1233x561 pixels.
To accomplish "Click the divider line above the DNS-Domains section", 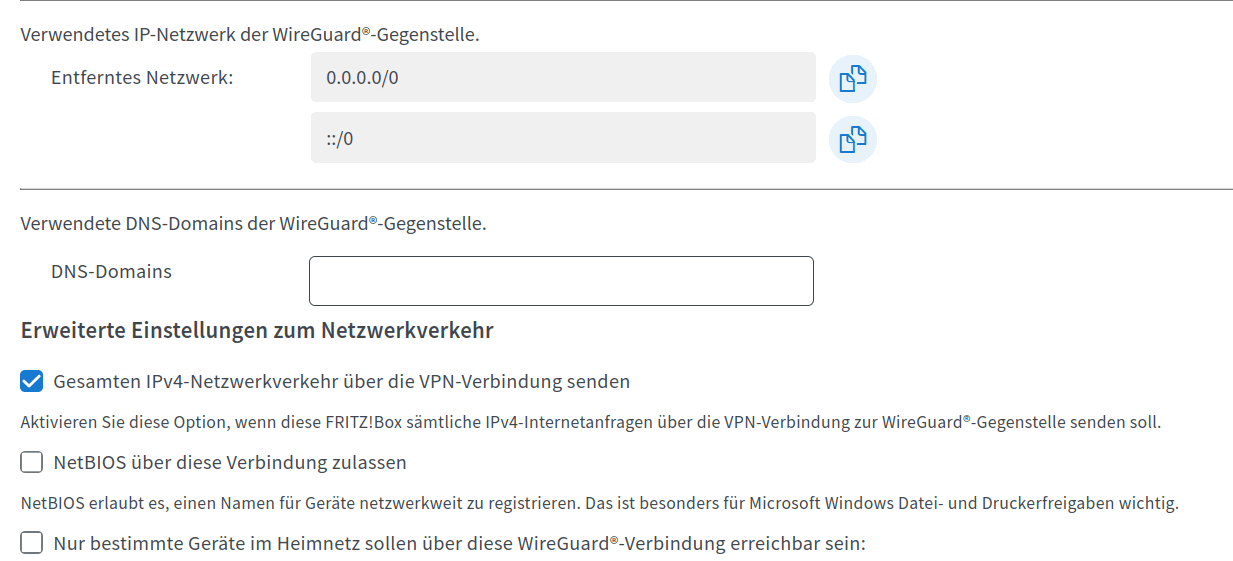I will [x=626, y=189].
